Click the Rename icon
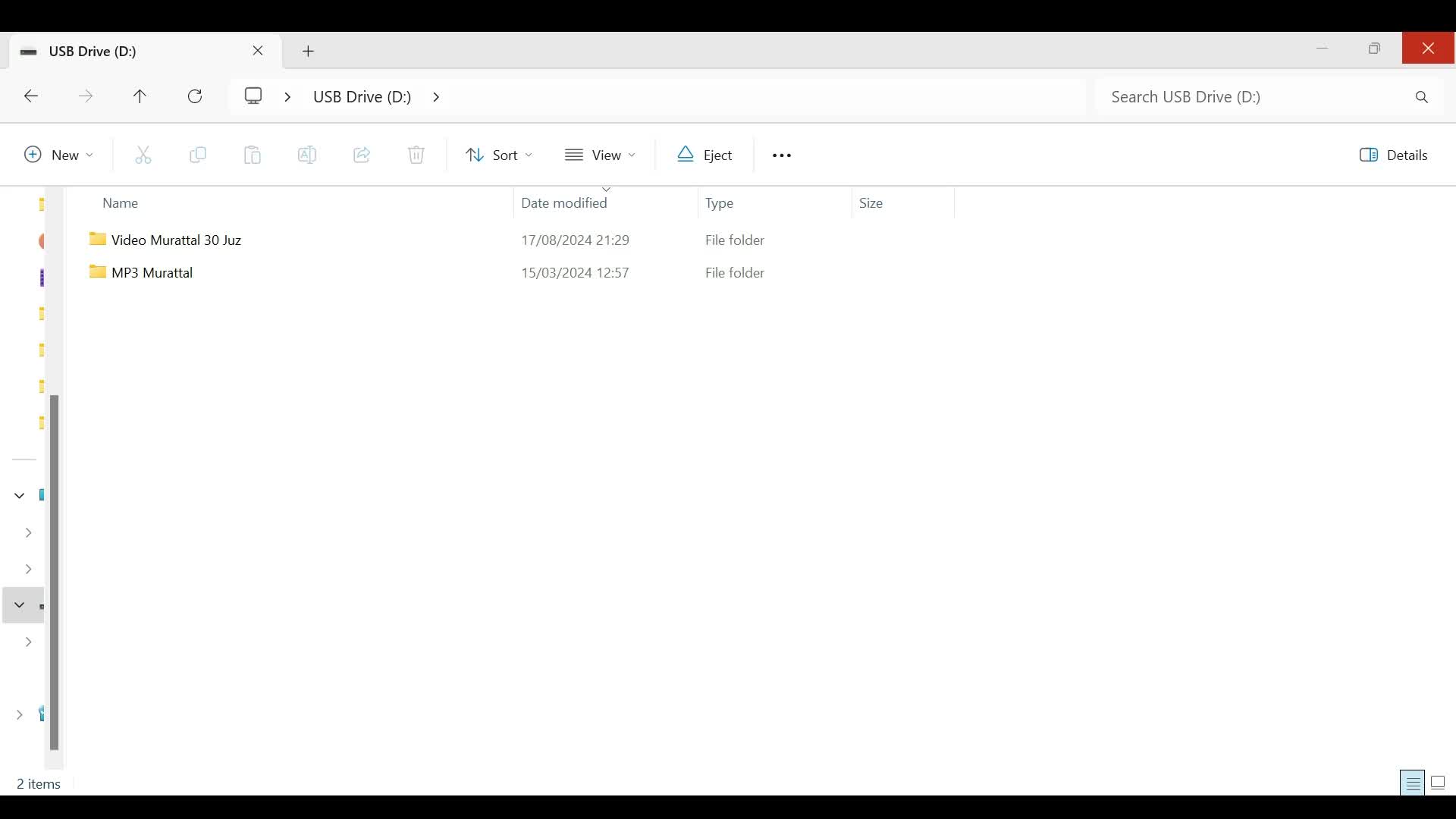The width and height of the screenshot is (1456, 819). (307, 155)
